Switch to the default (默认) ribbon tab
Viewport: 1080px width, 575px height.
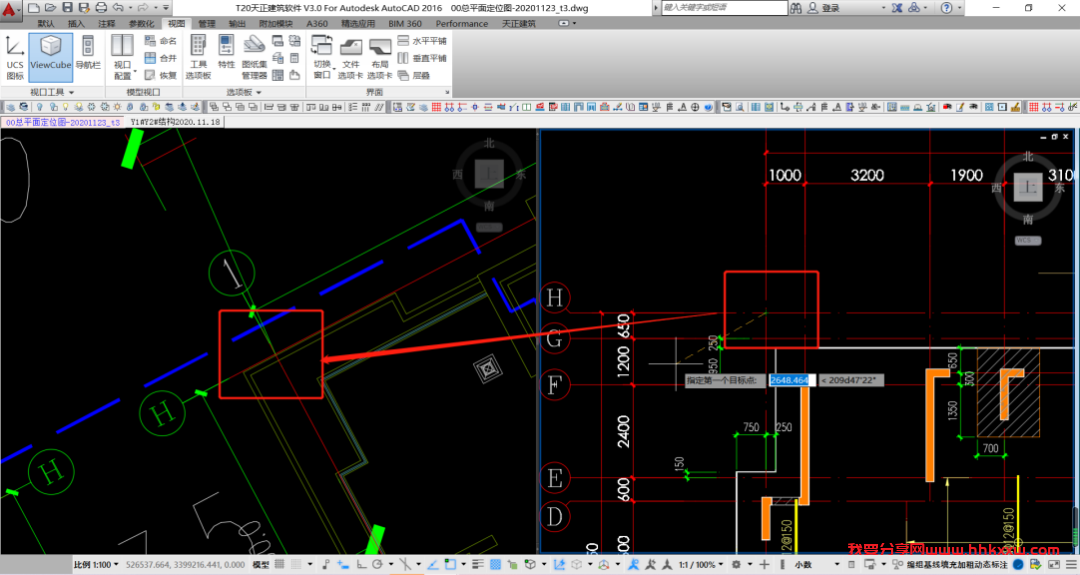click(46, 23)
